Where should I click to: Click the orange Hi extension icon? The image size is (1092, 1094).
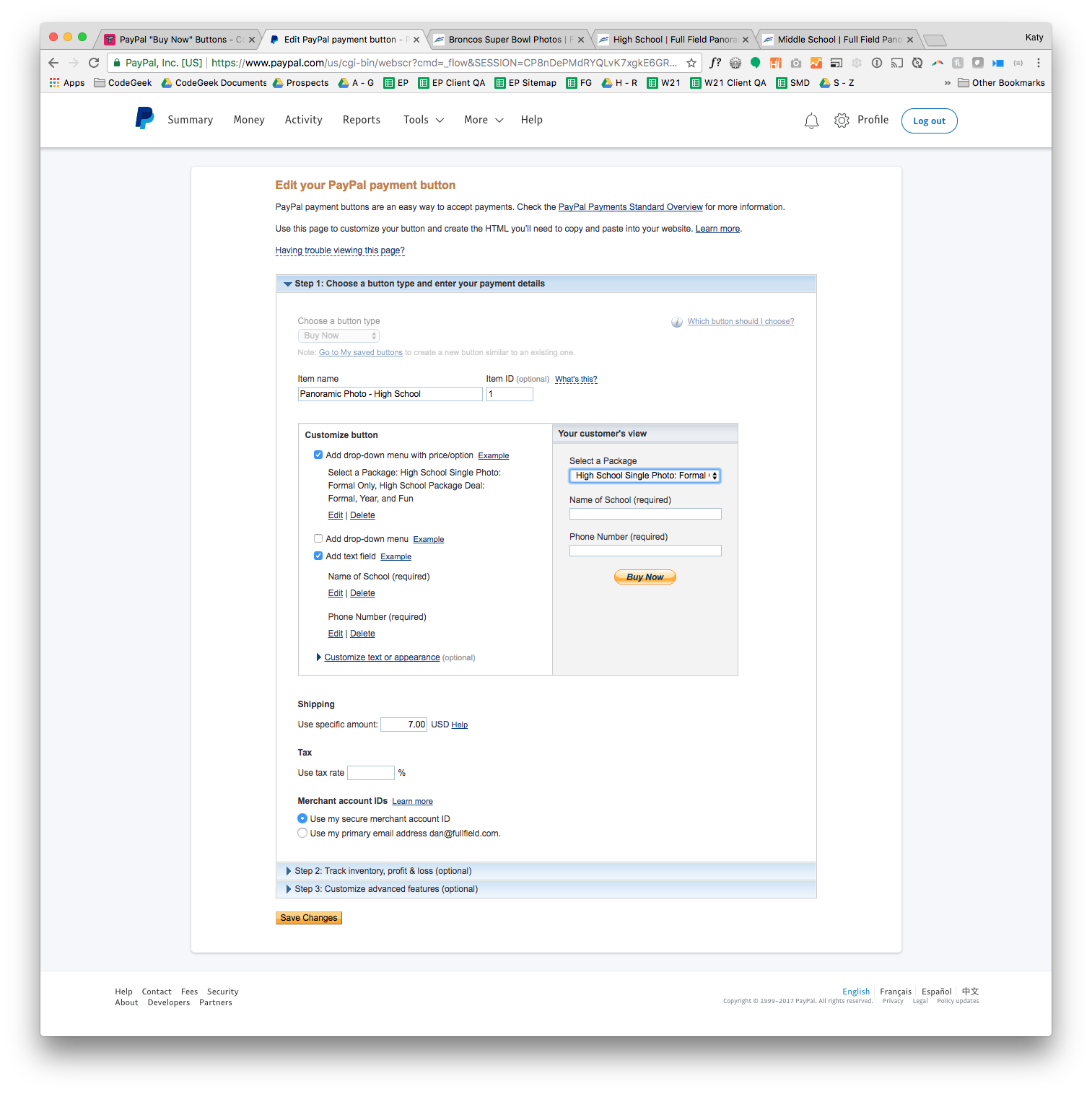[x=775, y=63]
